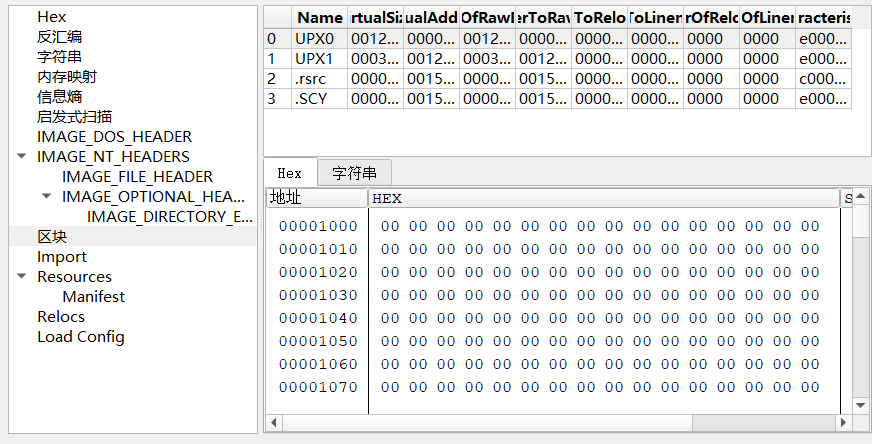Open 信息熵 entropy view
Viewport: 872px width, 444px height.
coord(59,97)
